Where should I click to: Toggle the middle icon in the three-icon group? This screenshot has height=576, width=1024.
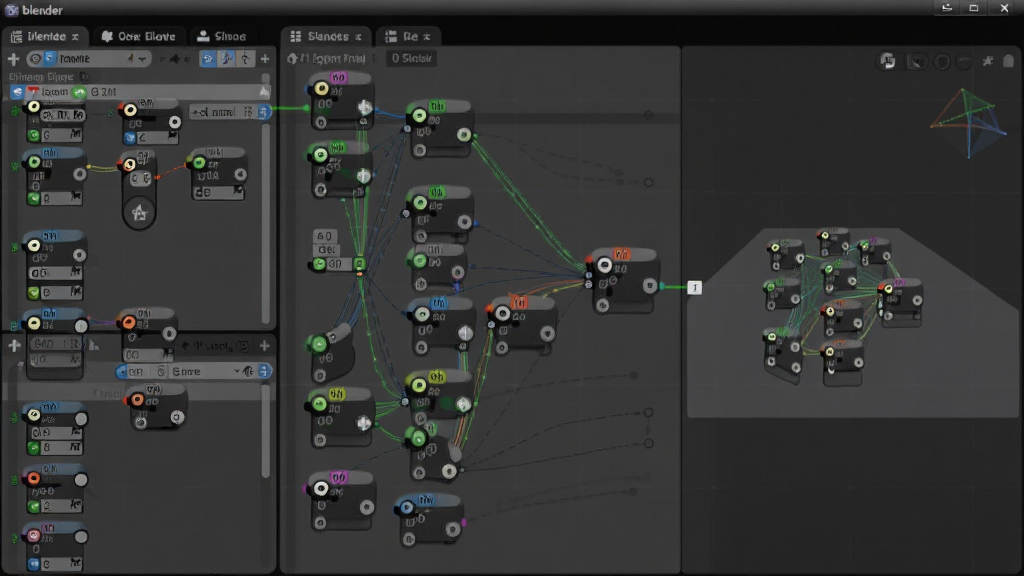point(226,59)
